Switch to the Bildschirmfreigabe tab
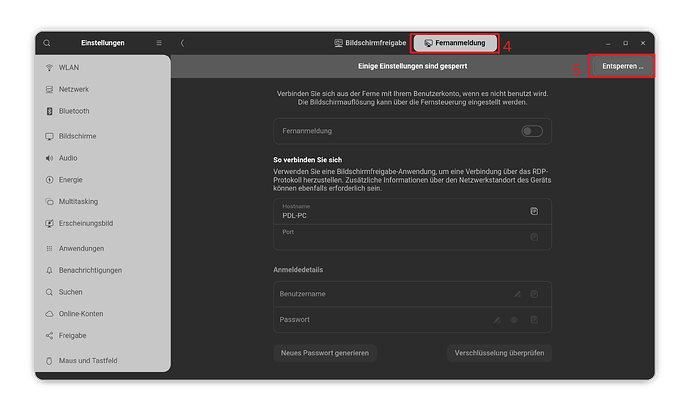This screenshot has width=690, height=419. pyautogui.click(x=370, y=43)
